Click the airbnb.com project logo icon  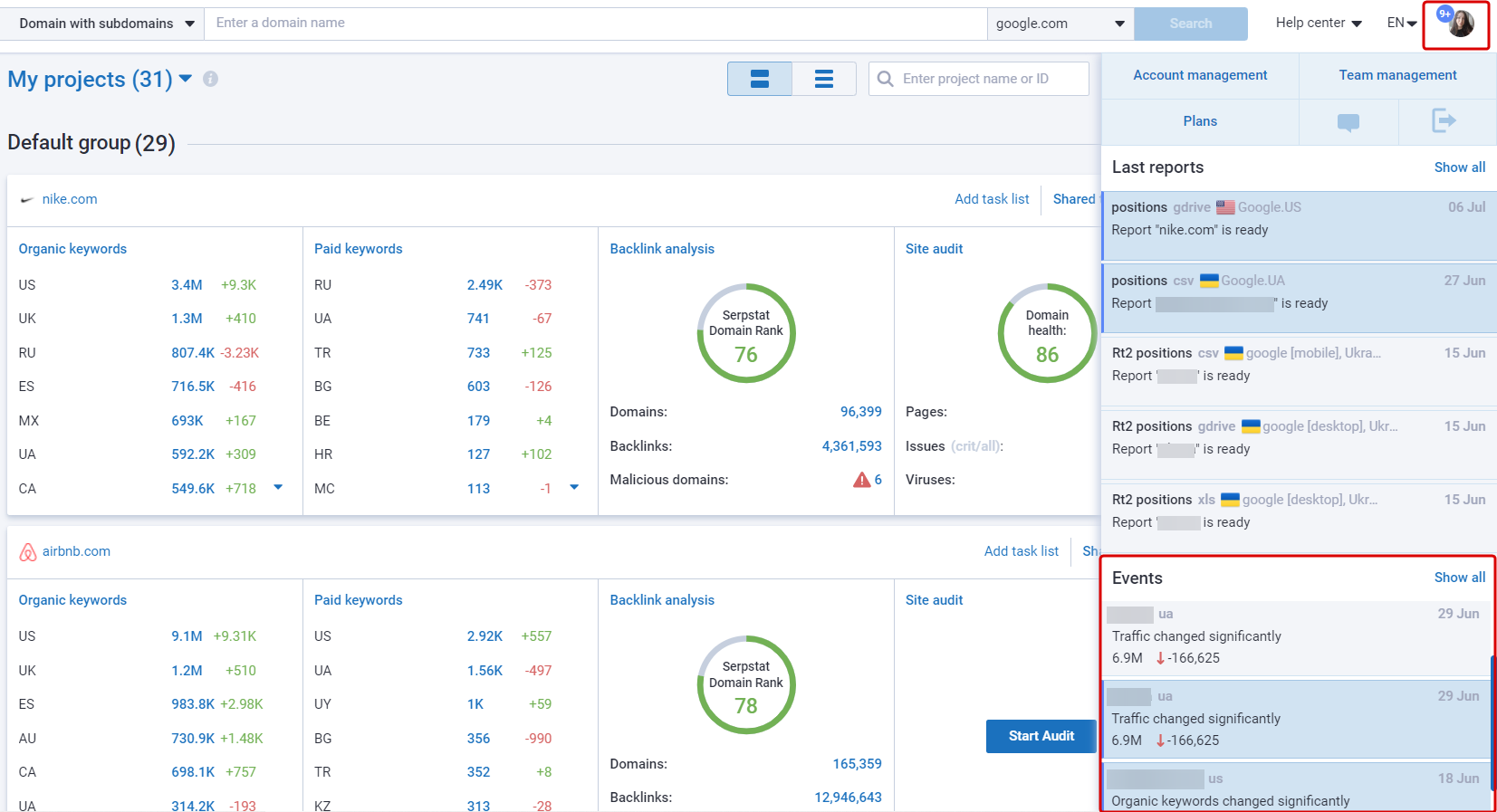click(28, 551)
